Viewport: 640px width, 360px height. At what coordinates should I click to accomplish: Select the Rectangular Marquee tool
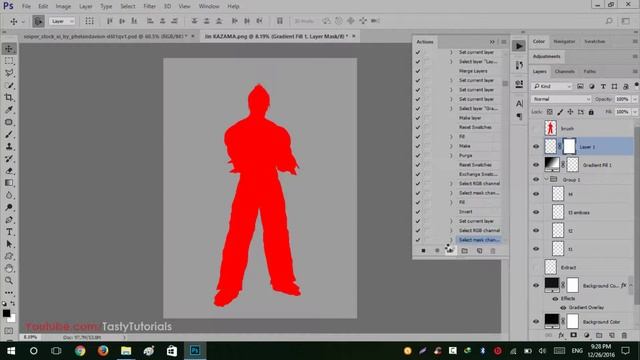[9, 61]
